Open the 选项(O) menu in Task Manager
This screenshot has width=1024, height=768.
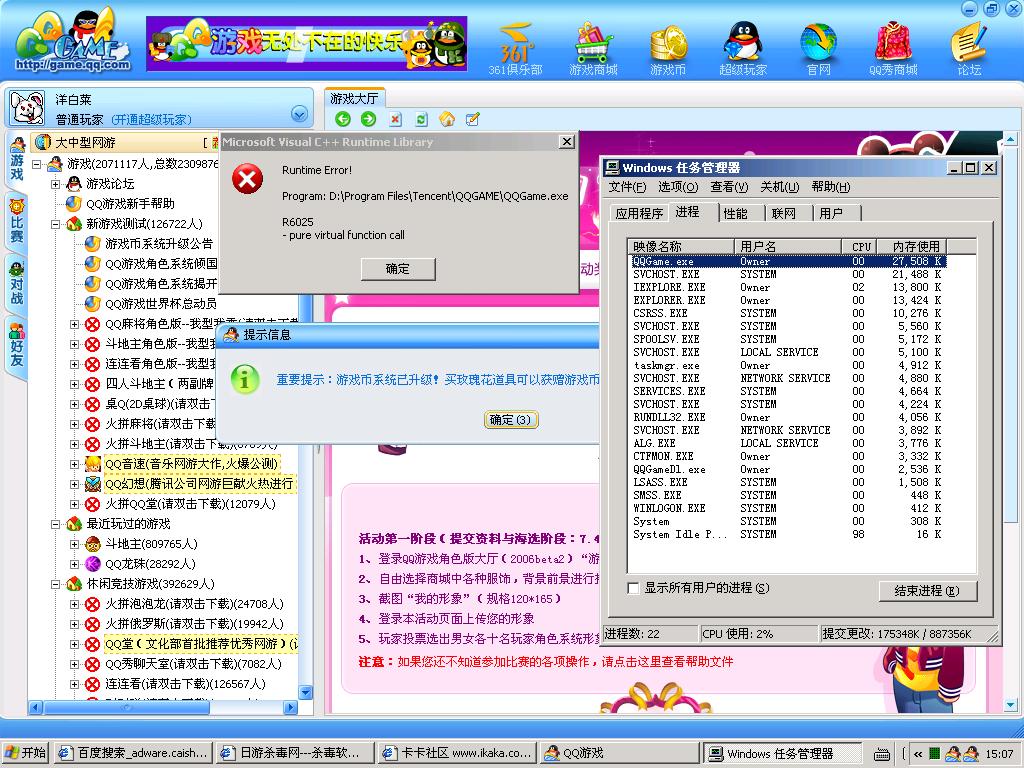tap(678, 187)
